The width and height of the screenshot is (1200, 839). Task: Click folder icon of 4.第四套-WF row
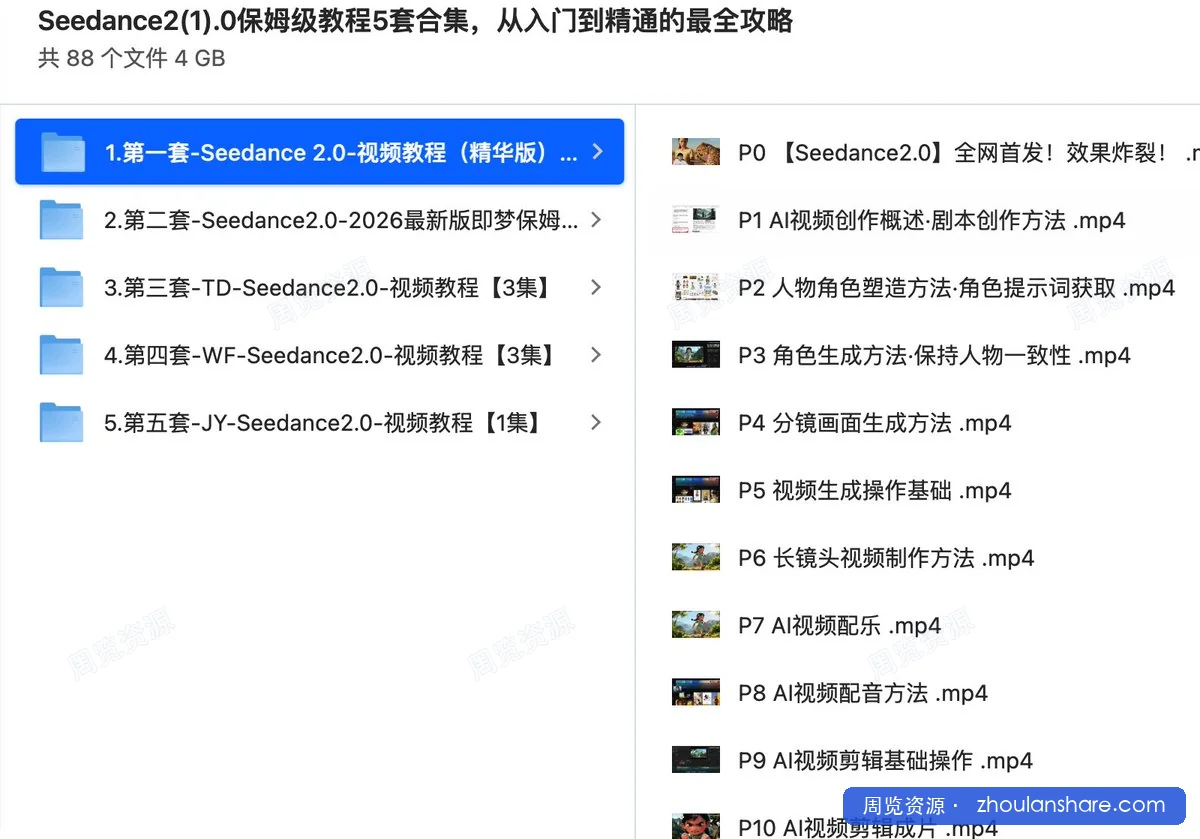pyautogui.click(x=62, y=355)
